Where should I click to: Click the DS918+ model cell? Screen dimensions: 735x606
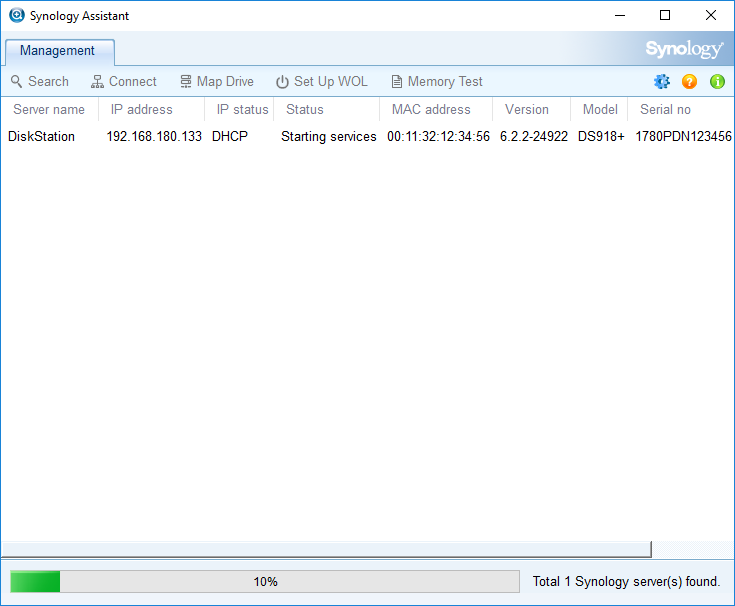pyautogui.click(x=601, y=136)
